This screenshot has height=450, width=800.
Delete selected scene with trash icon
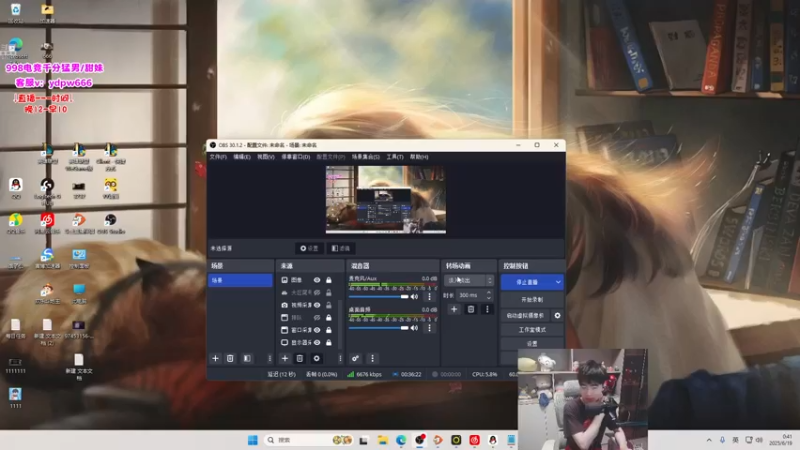230,359
